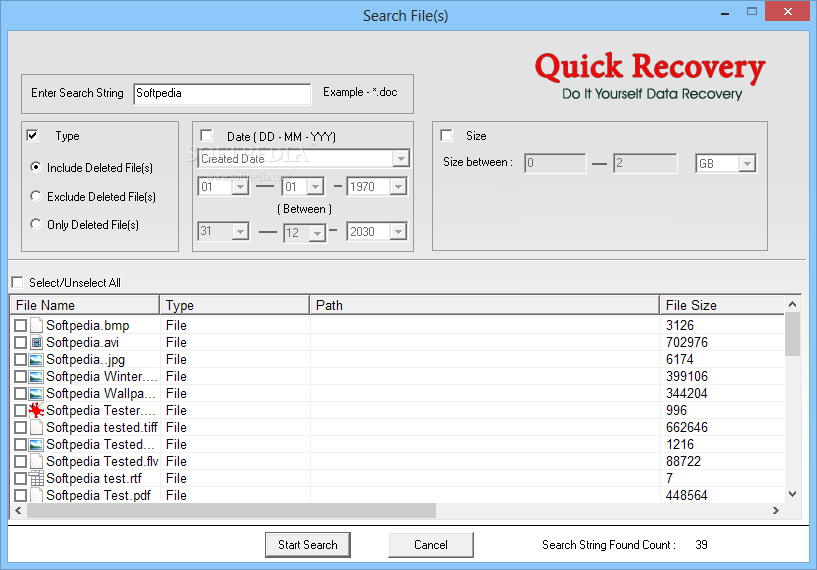Enable the Date filter checkbox

(206, 135)
